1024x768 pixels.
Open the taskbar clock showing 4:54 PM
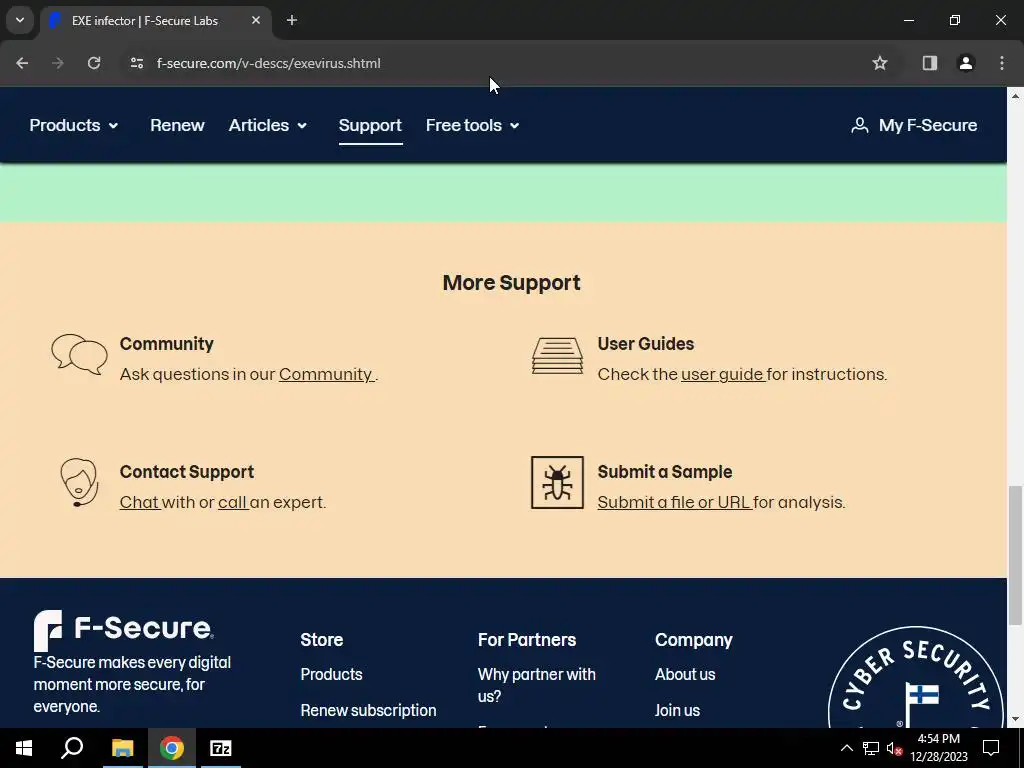click(x=939, y=748)
